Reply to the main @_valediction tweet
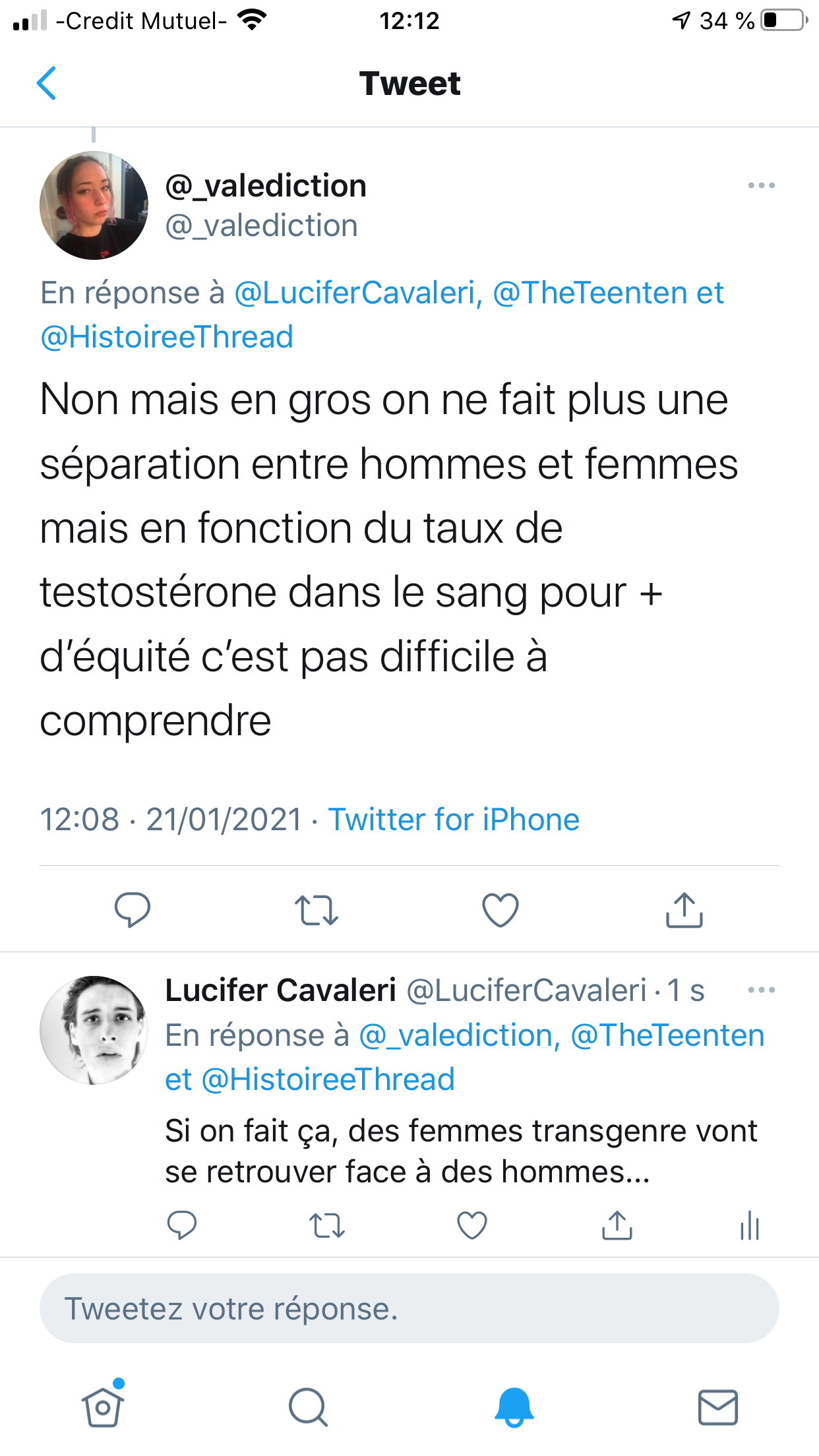Screen dimensions: 819x1456 coord(133,910)
